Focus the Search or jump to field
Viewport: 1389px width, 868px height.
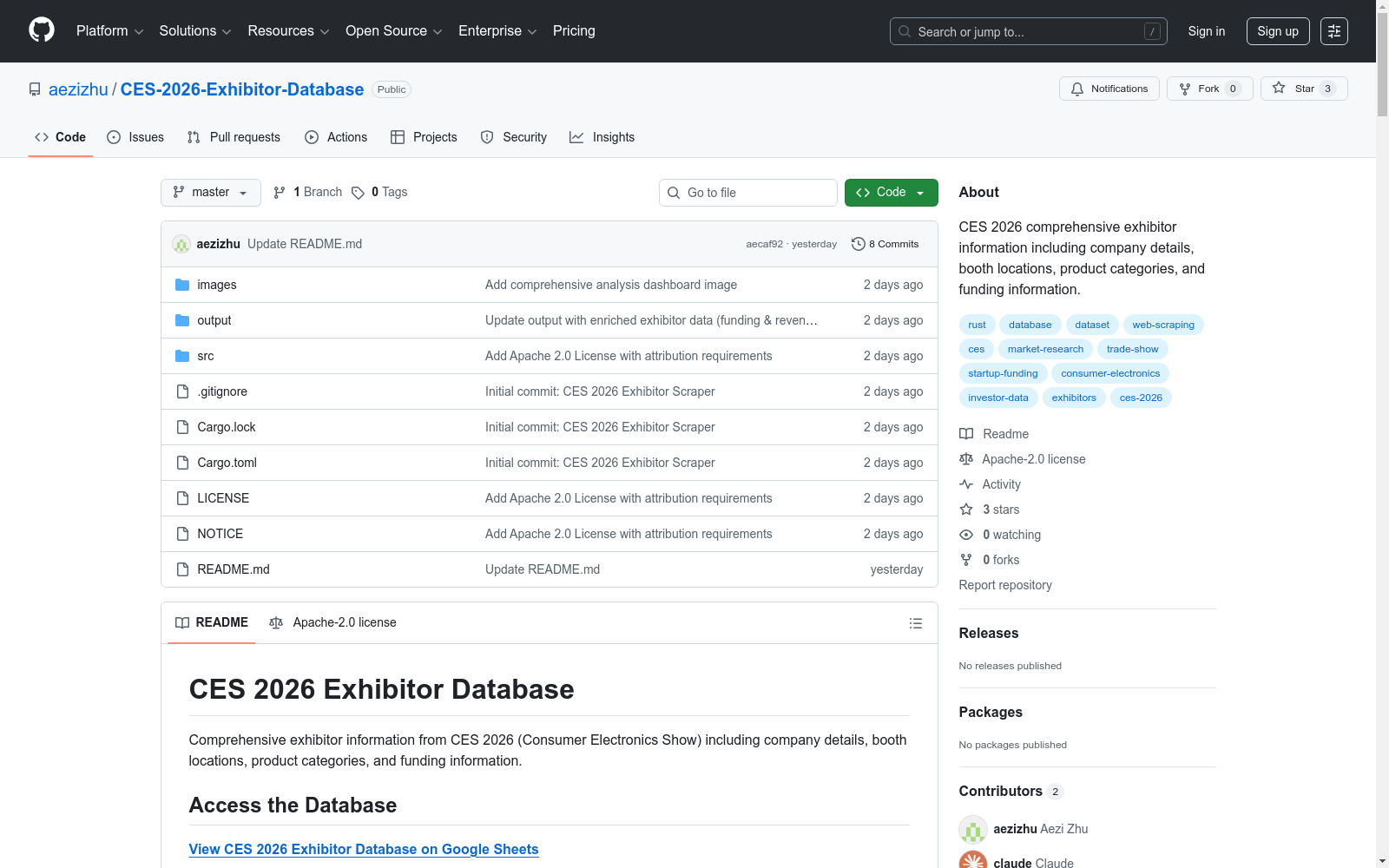(x=1029, y=31)
